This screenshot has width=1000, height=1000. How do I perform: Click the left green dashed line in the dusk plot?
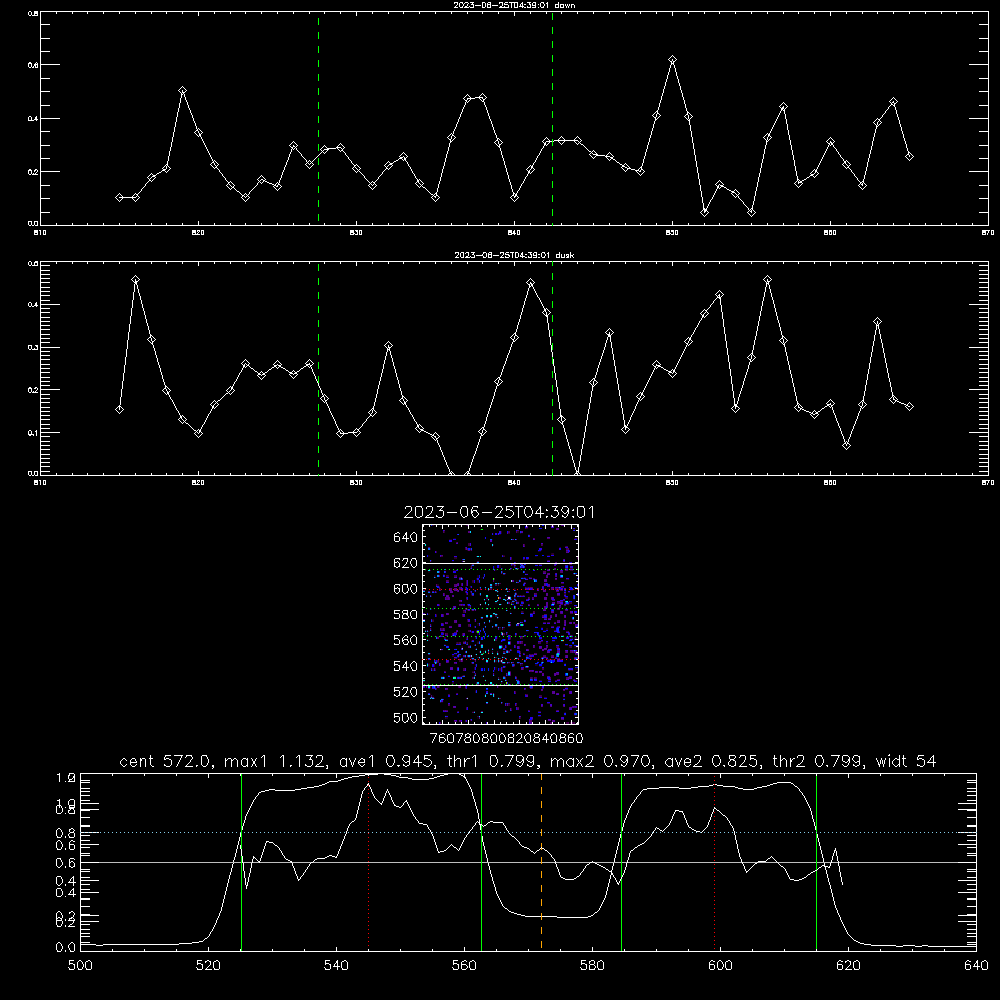click(318, 369)
